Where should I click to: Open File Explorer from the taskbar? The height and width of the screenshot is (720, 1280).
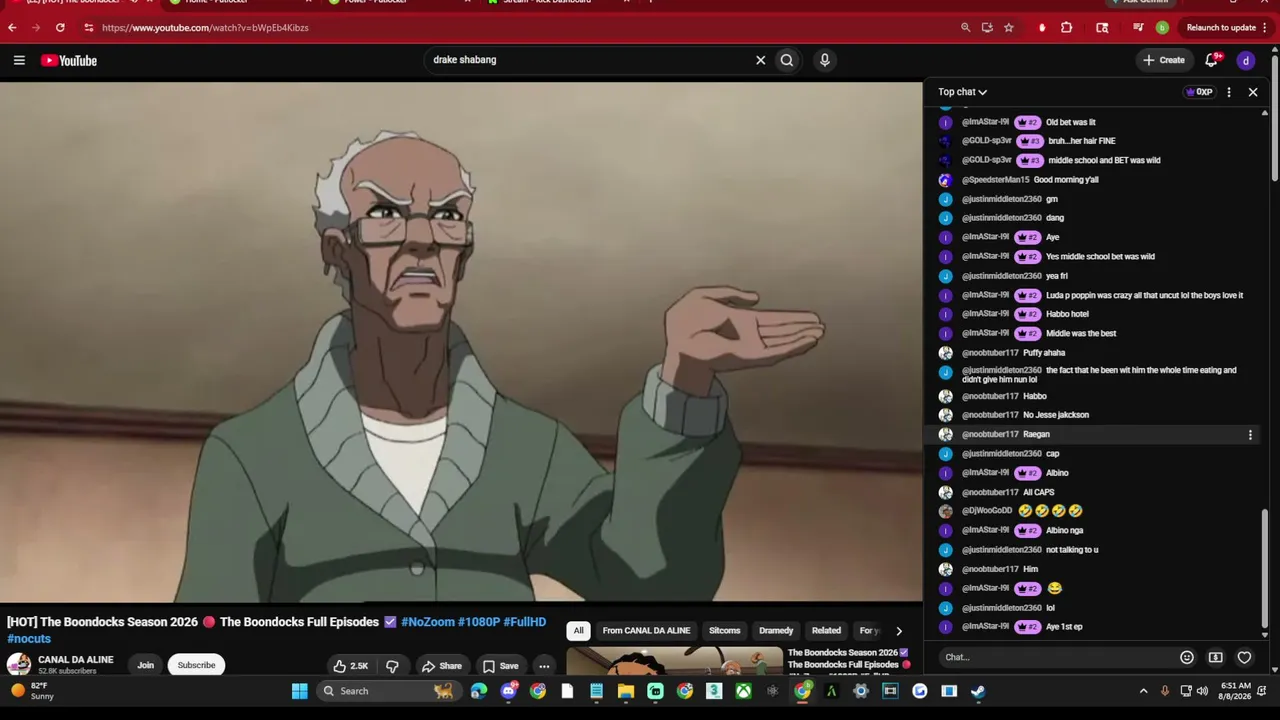(626, 691)
